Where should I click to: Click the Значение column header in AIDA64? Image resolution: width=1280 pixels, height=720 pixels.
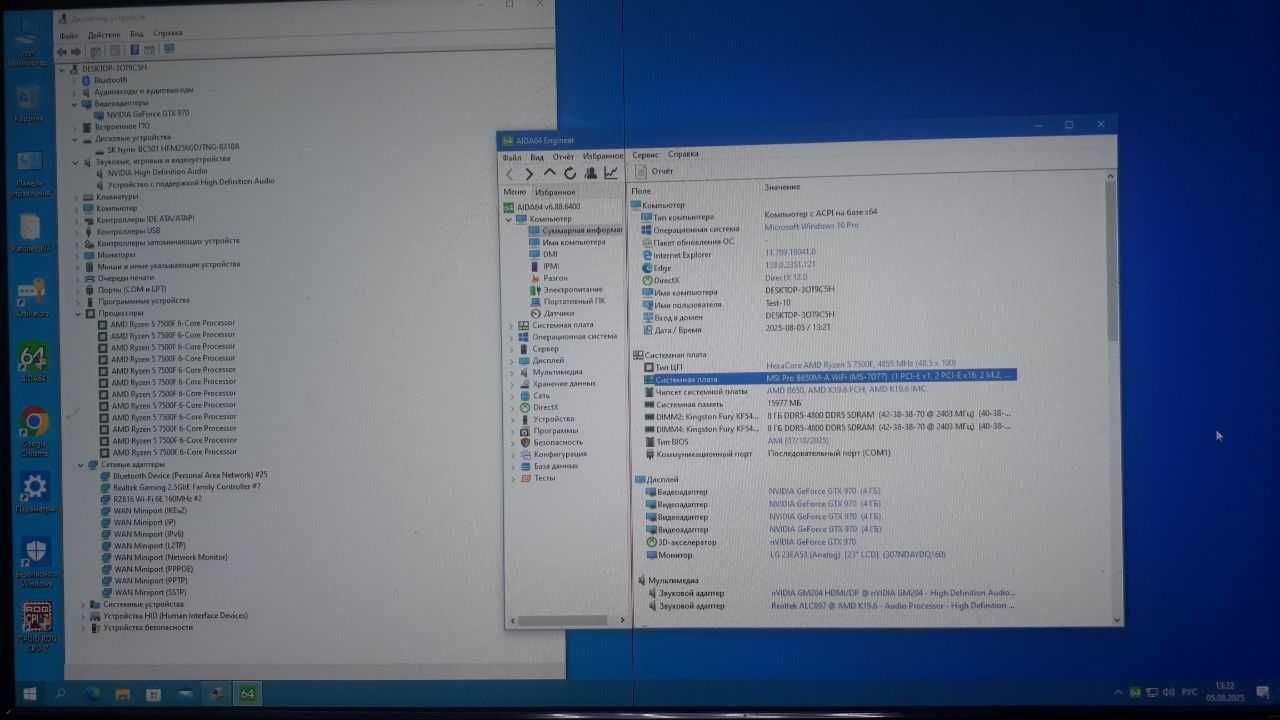pos(783,187)
